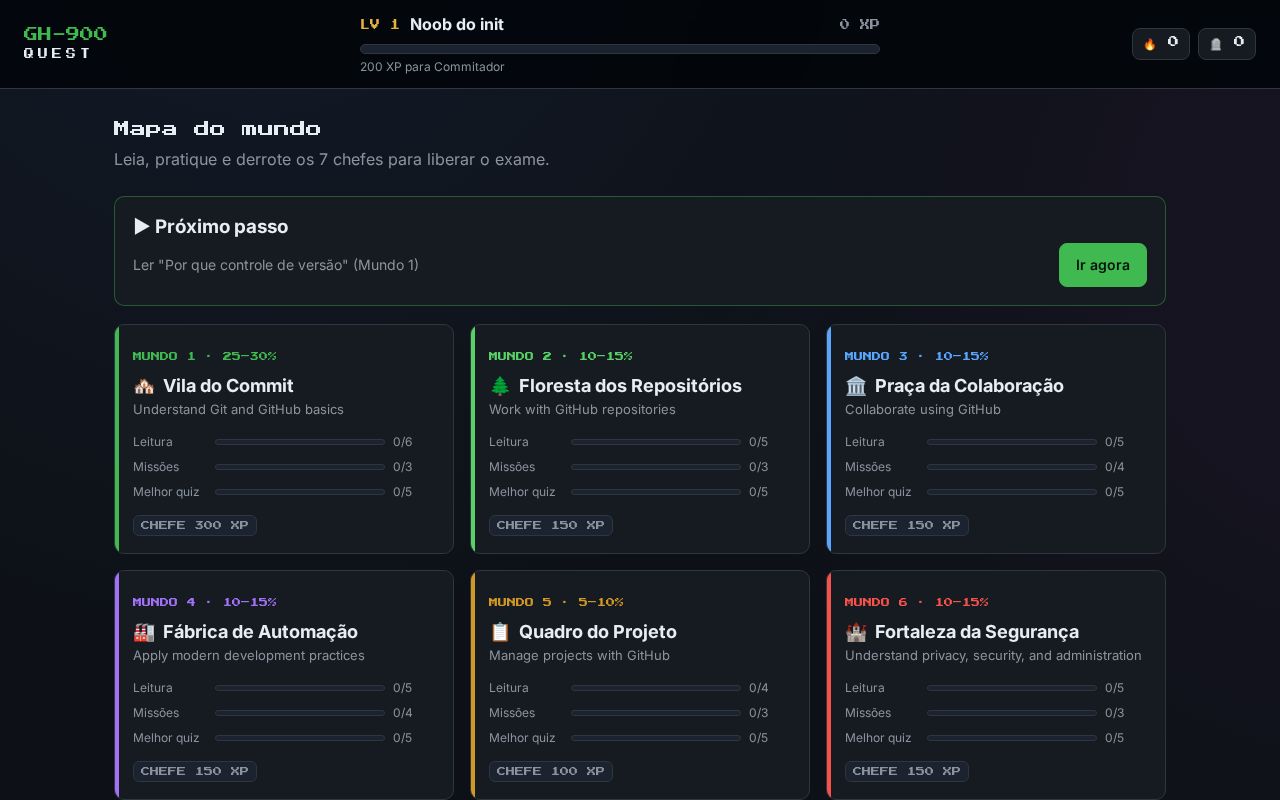Viewport: 1280px width, 800px height.
Task: Open the Praça da Colaboração world title
Action: click(969, 386)
